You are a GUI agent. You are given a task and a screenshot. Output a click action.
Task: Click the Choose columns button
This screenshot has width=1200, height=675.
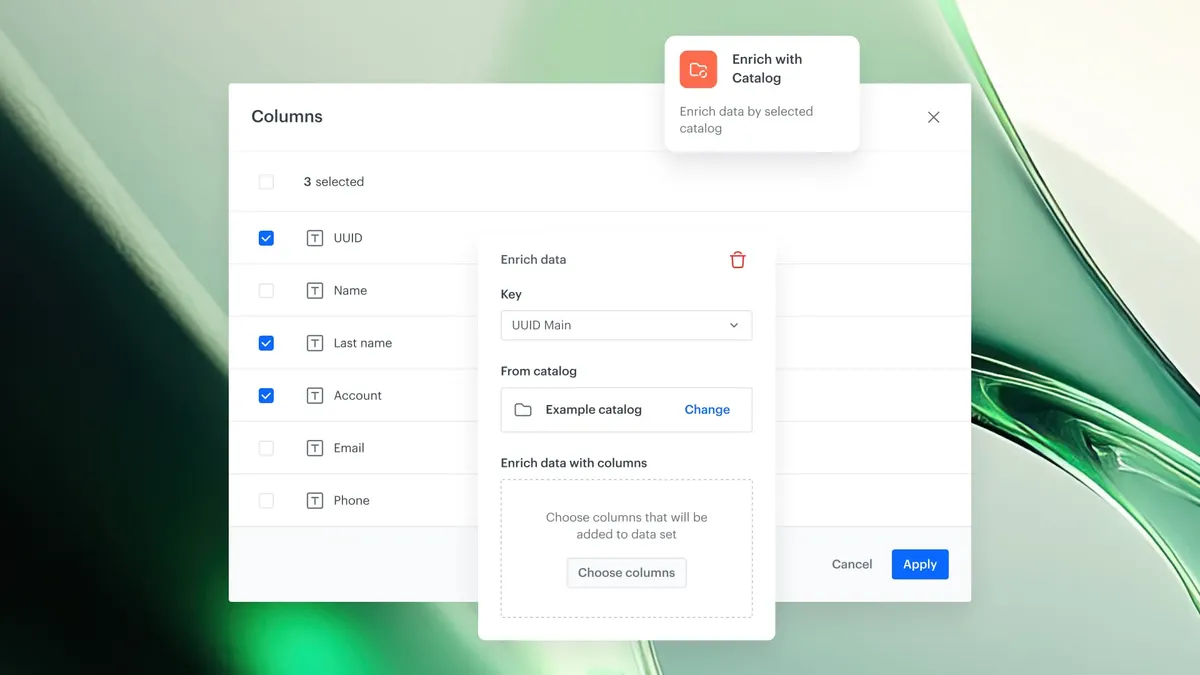(626, 572)
